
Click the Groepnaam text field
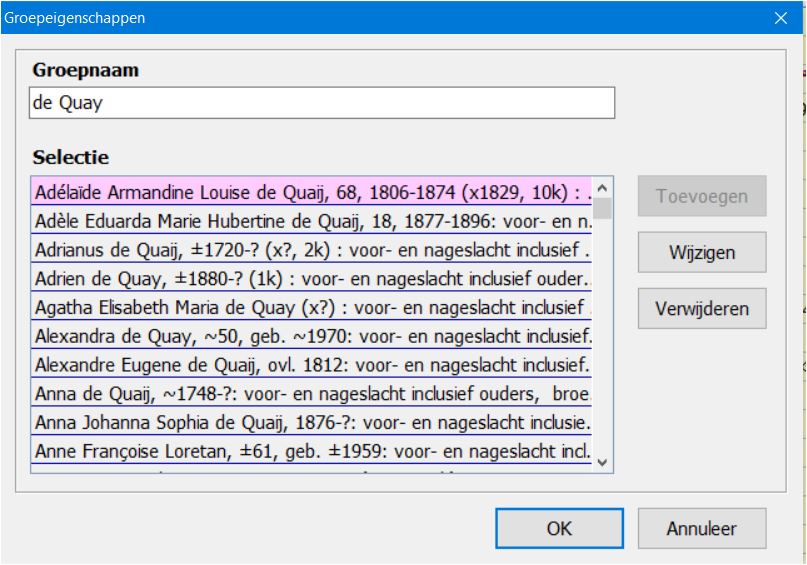click(322, 105)
